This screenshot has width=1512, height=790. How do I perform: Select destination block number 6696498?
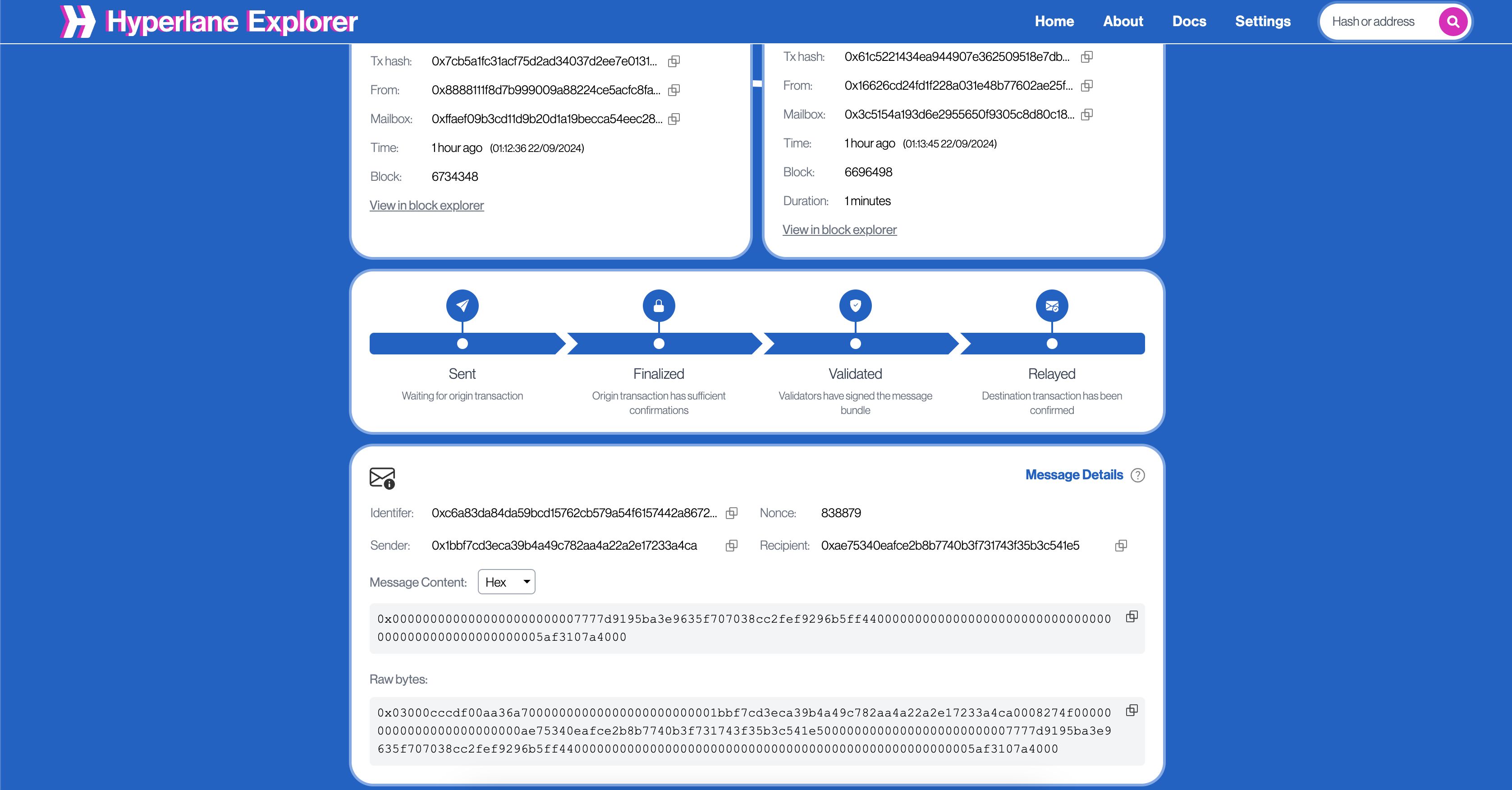(x=868, y=172)
